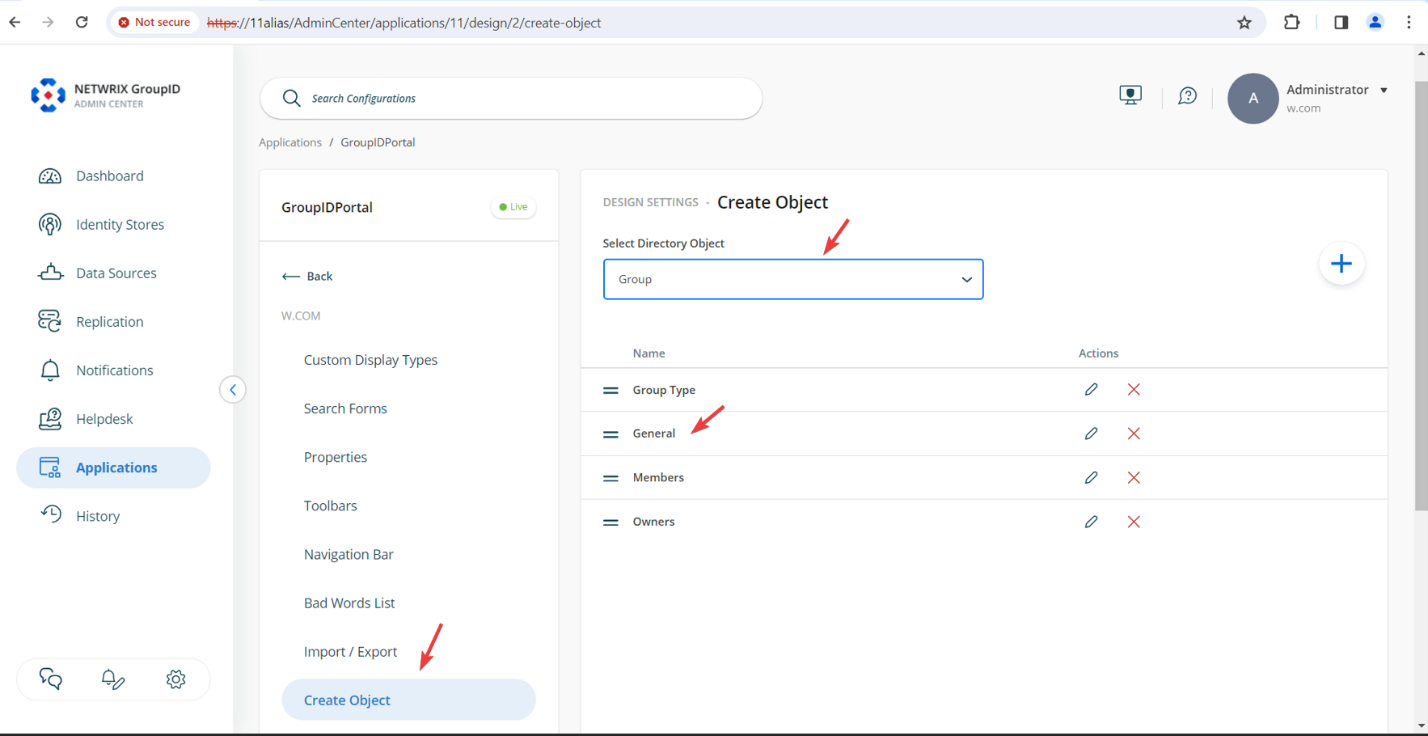The image size is (1428, 736).
Task: Click GroupIDPortal breadcrumb
Action: pyautogui.click(x=378, y=142)
